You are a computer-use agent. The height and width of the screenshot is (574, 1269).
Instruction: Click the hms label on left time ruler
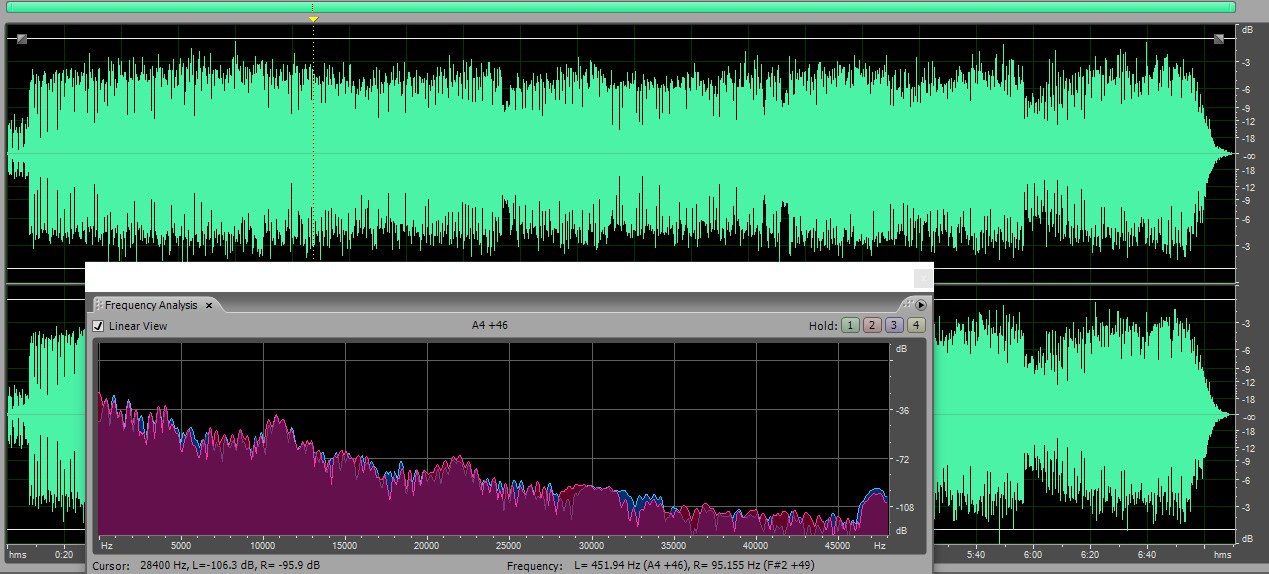pos(17,554)
